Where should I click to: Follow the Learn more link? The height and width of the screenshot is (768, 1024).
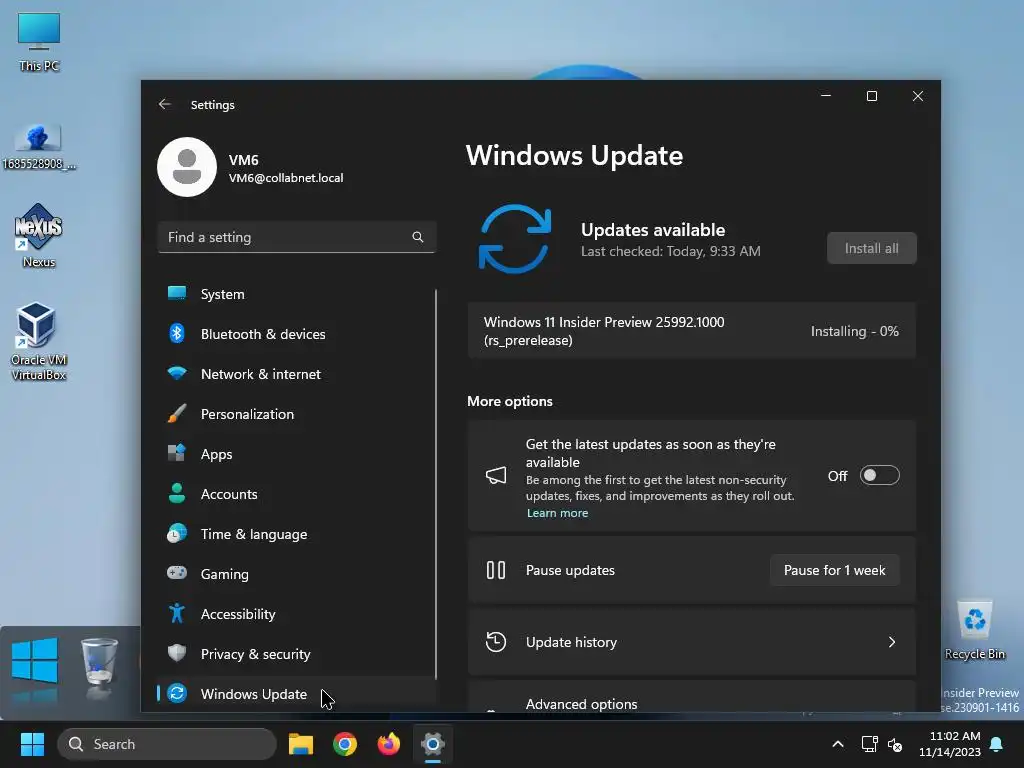coord(557,513)
